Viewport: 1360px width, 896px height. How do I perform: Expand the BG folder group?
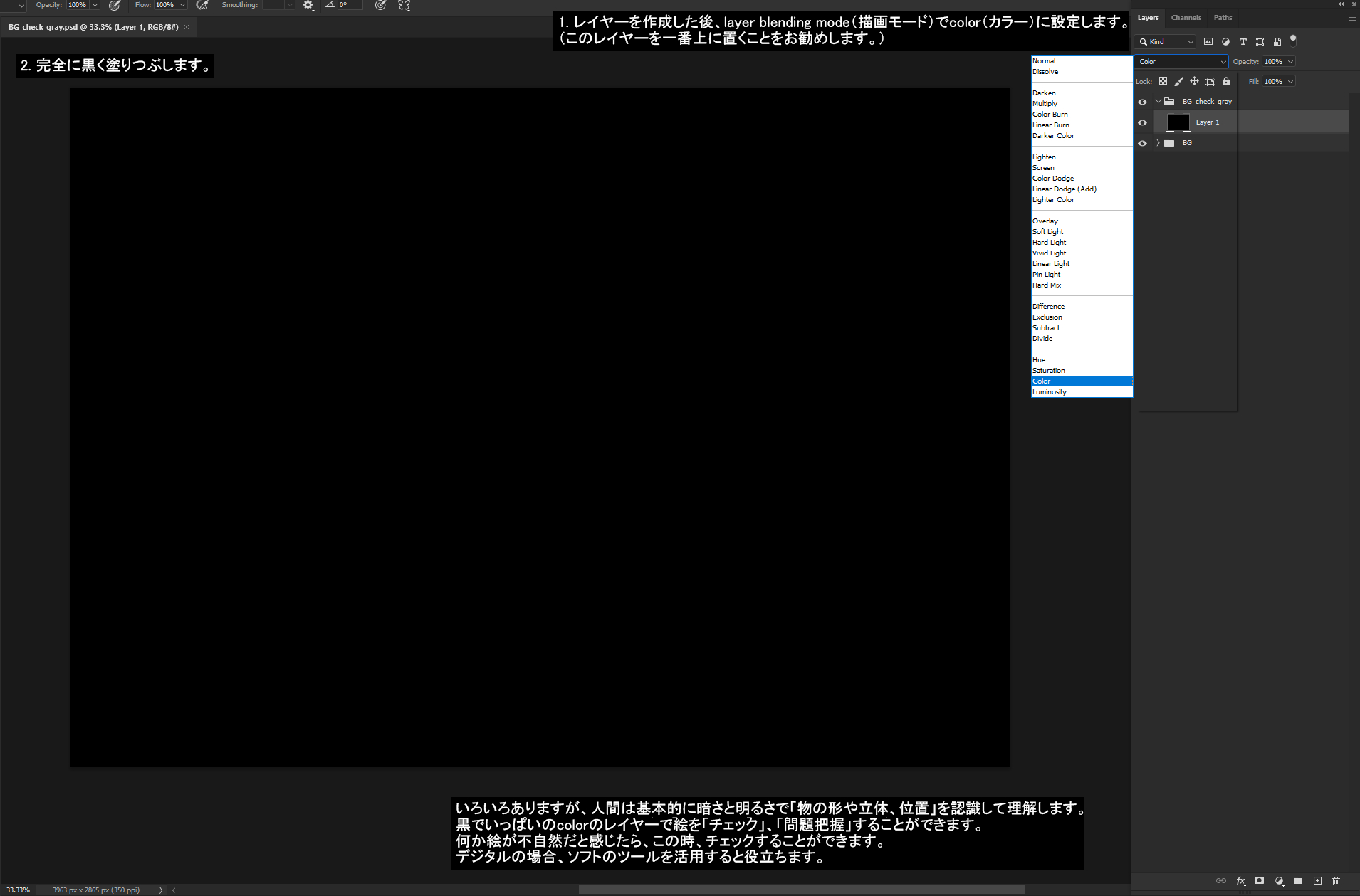point(1158,143)
